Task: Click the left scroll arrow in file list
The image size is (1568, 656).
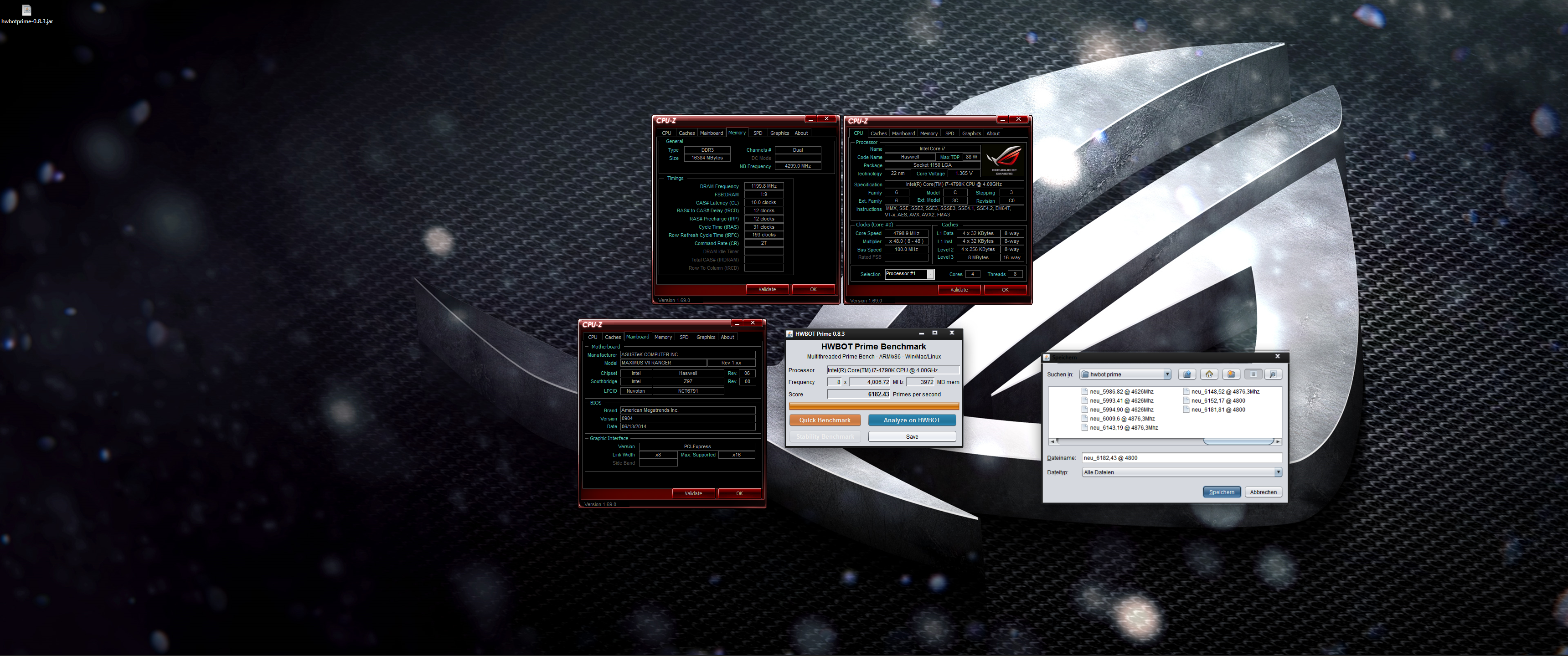Action: click(1052, 442)
